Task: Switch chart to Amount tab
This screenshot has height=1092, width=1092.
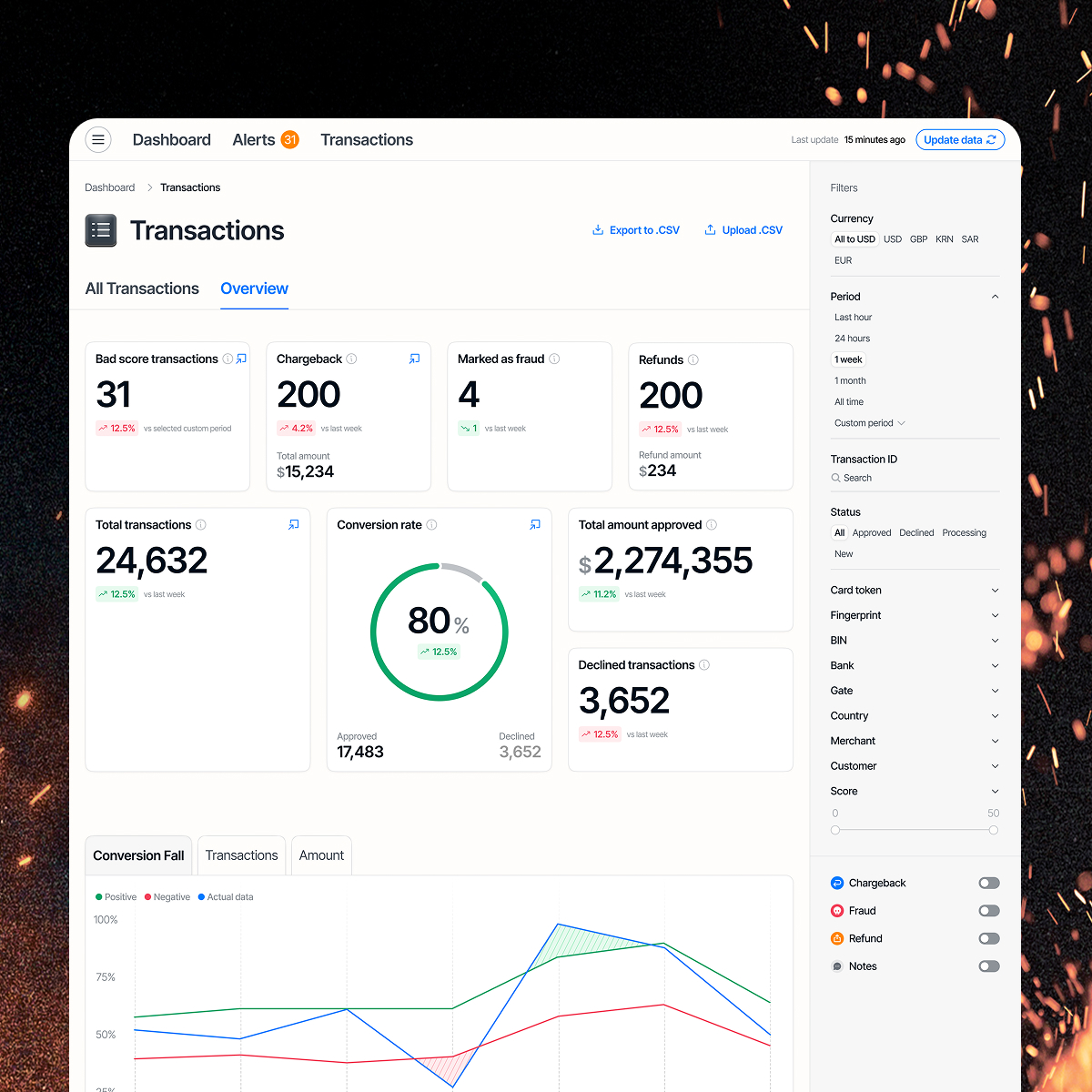Action: coord(321,855)
